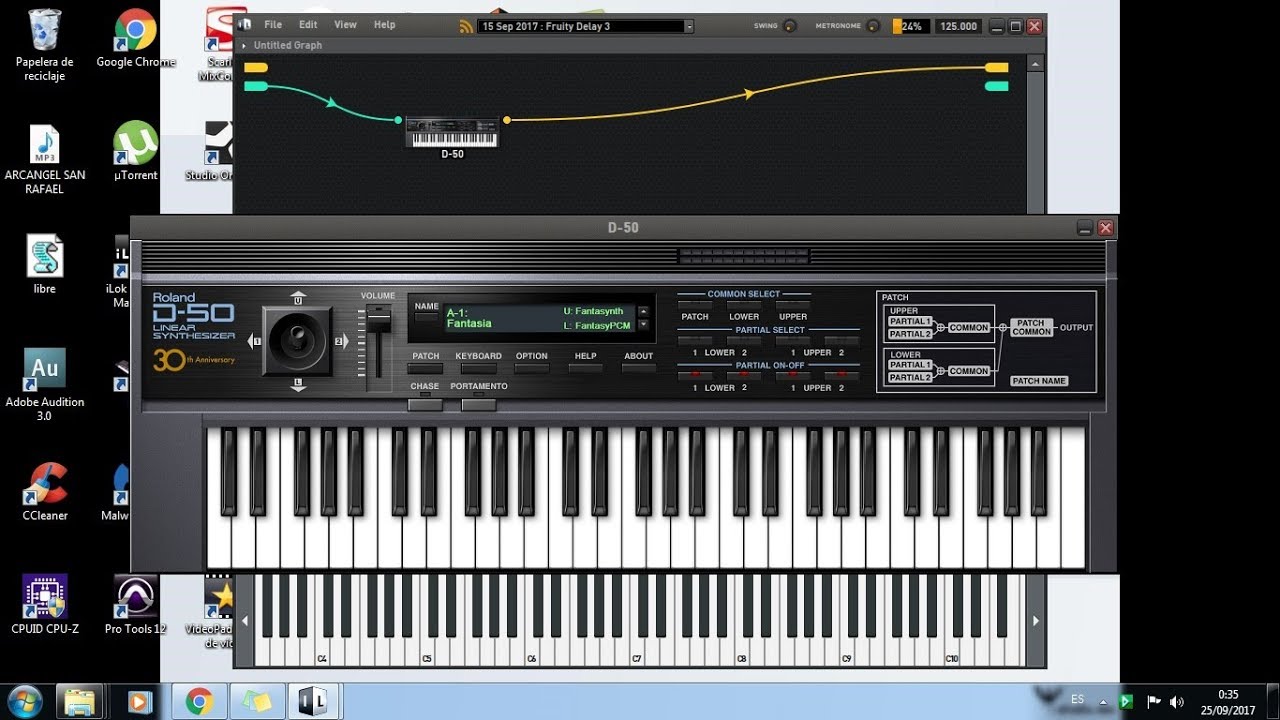Click the D-50 node's yellow audio output pin
This screenshot has width=1280, height=720.
tap(507, 120)
